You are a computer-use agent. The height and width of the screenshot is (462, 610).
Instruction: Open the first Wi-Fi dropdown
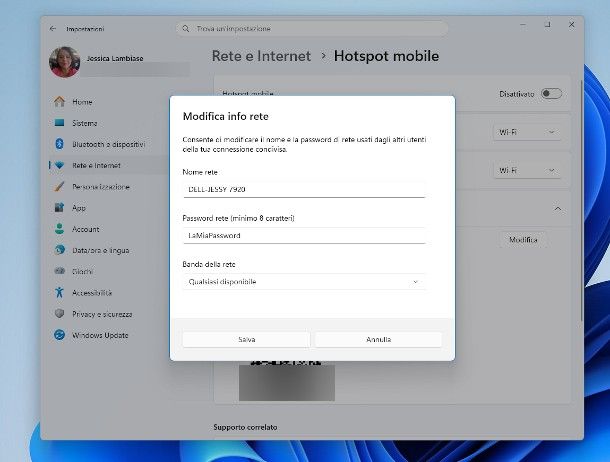[527, 132]
